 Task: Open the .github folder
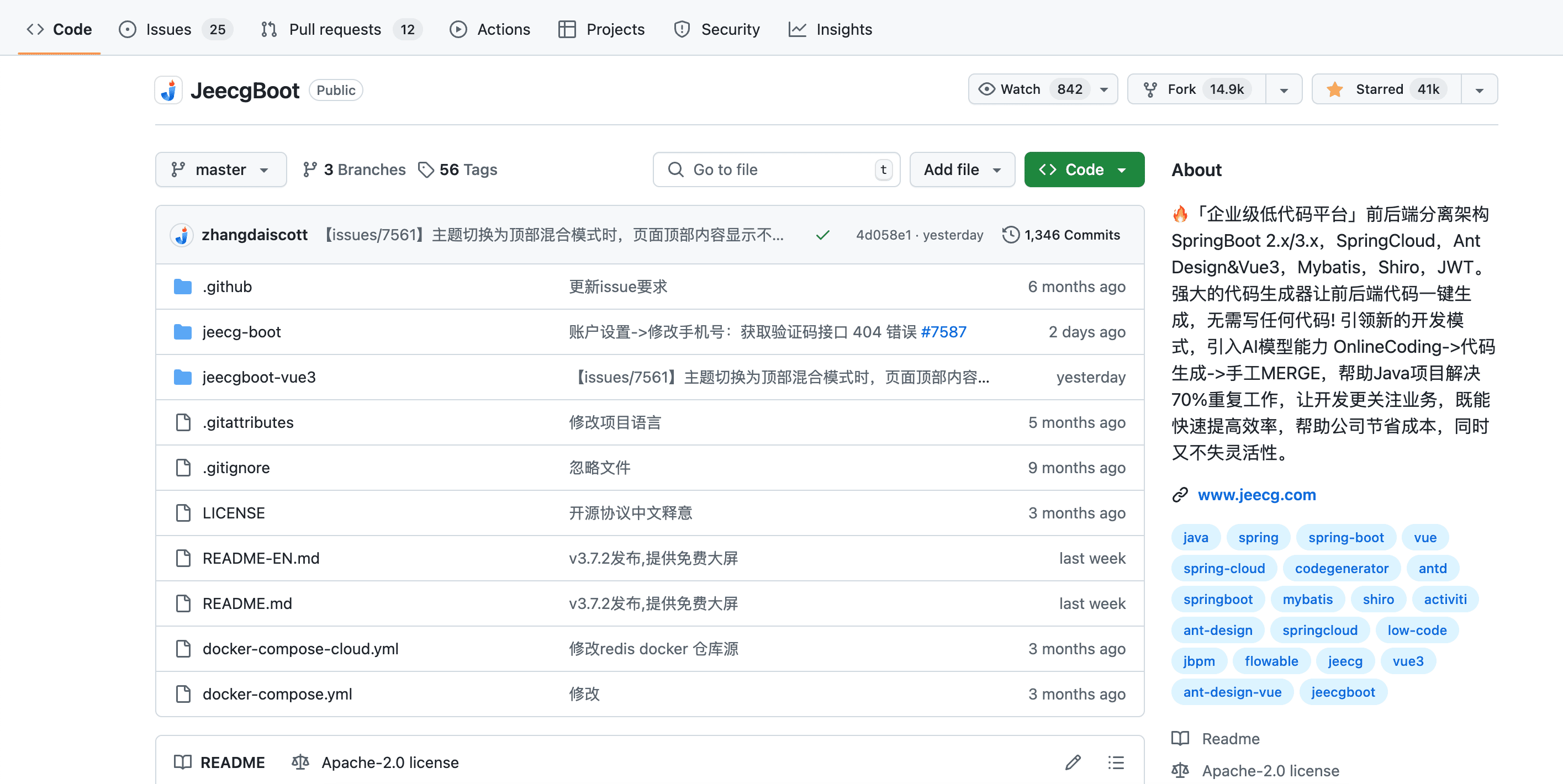[227, 286]
